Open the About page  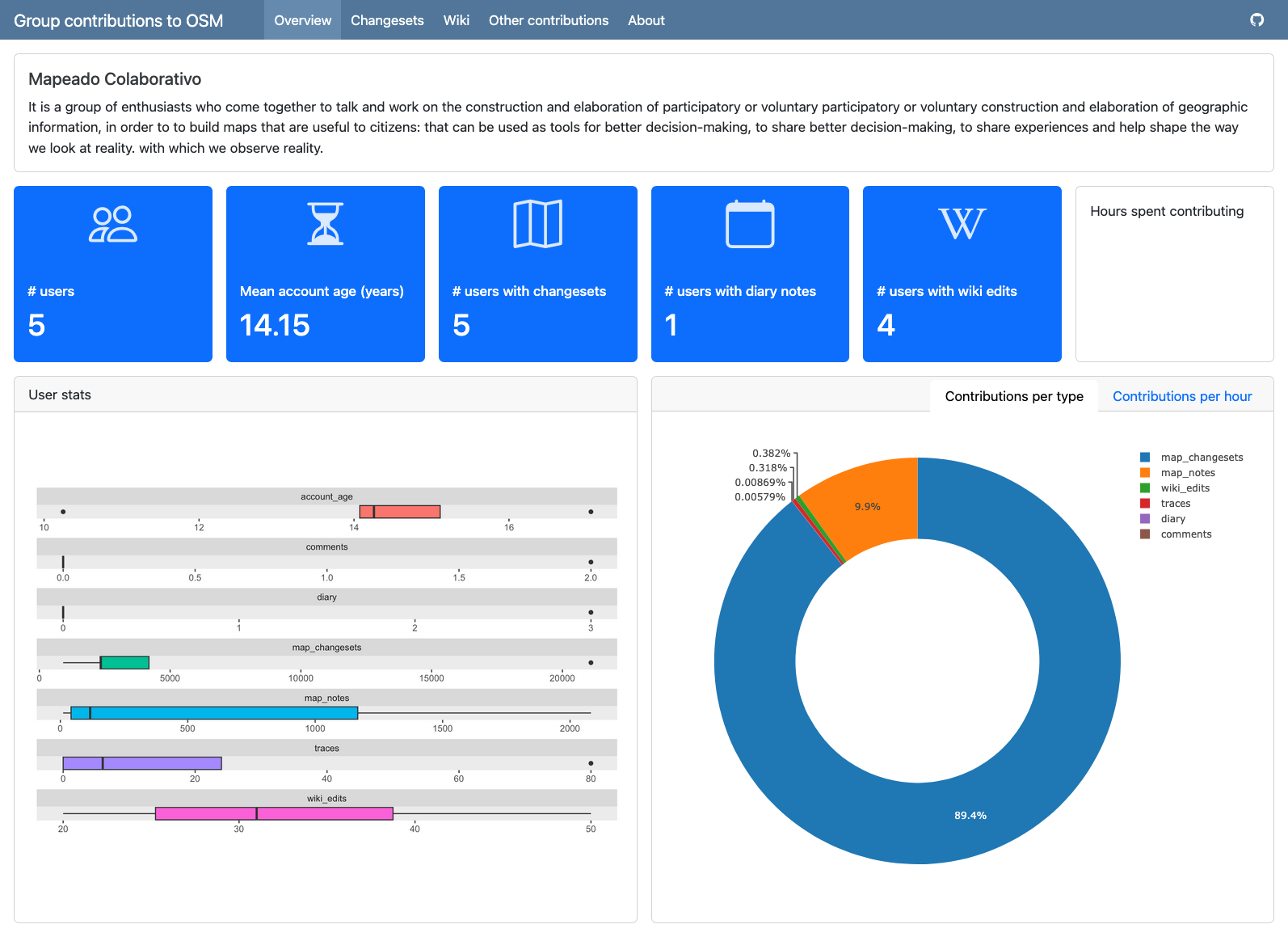tap(646, 20)
